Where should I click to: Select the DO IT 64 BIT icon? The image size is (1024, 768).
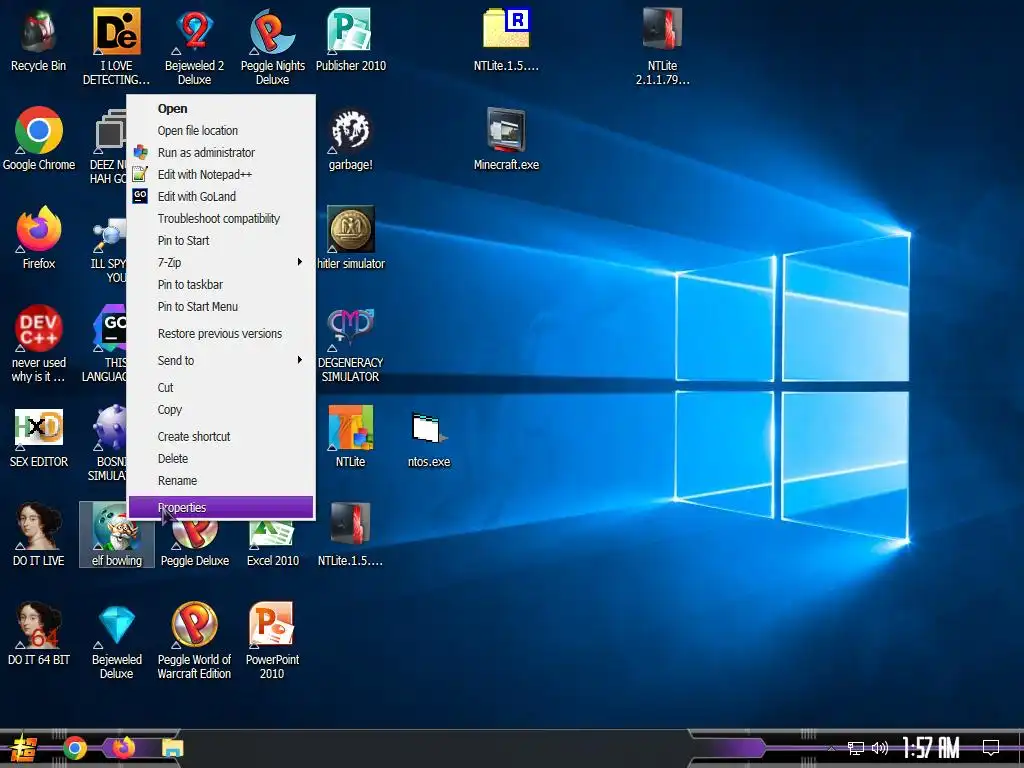[x=39, y=633]
